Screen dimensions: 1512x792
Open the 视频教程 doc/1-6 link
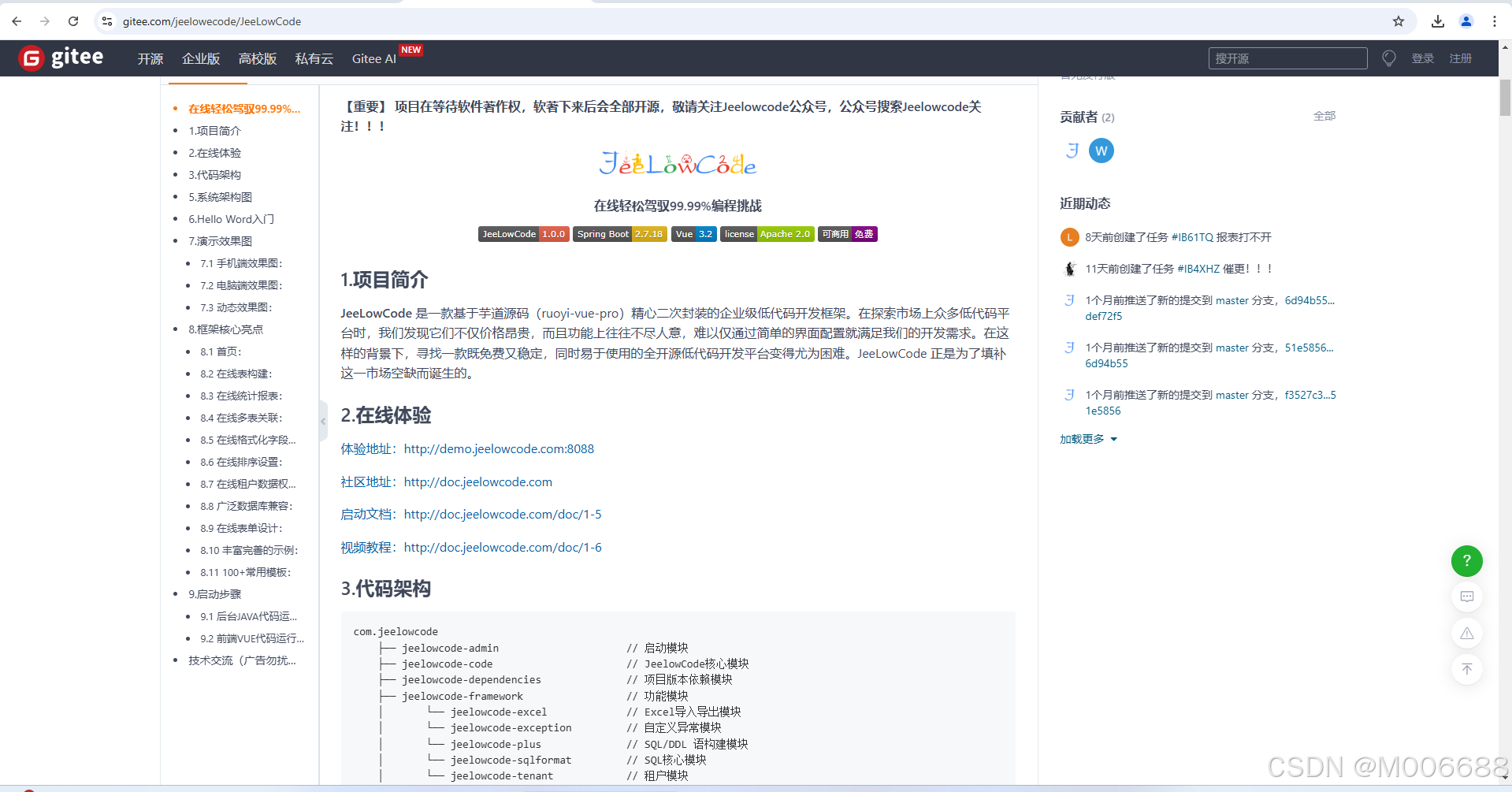click(503, 548)
